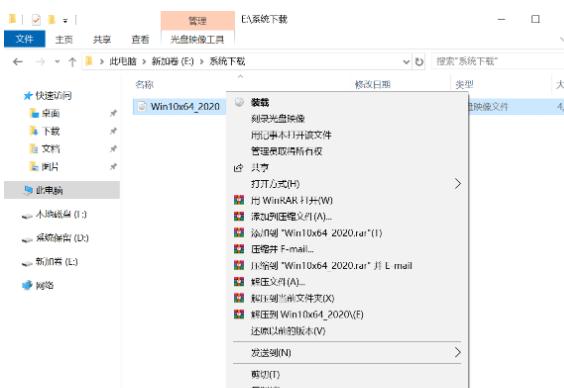This screenshot has width=564, height=388.
Task: Open 下载 folder in quick access
Action: click(51, 131)
